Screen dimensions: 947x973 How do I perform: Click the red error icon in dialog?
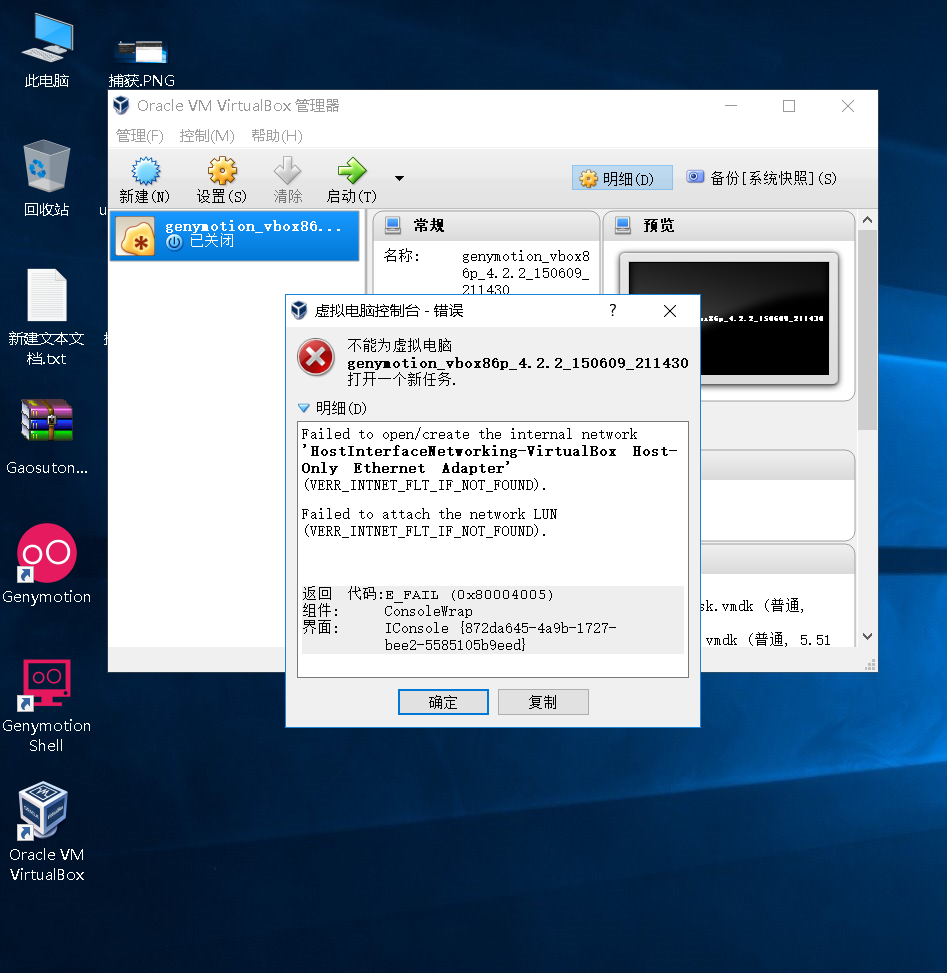point(316,357)
